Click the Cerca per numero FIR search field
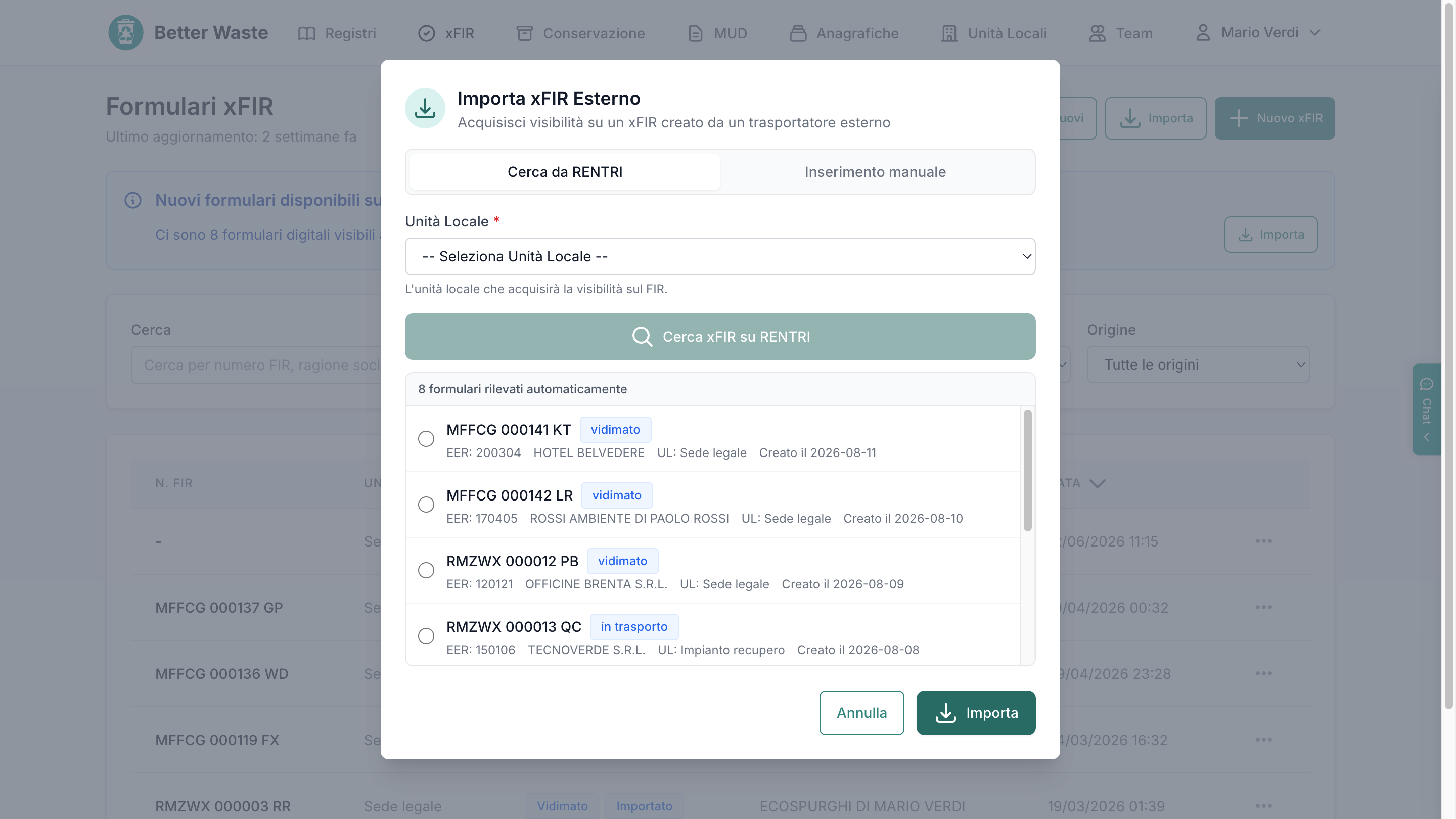The image size is (1456, 819). pyautogui.click(x=257, y=365)
